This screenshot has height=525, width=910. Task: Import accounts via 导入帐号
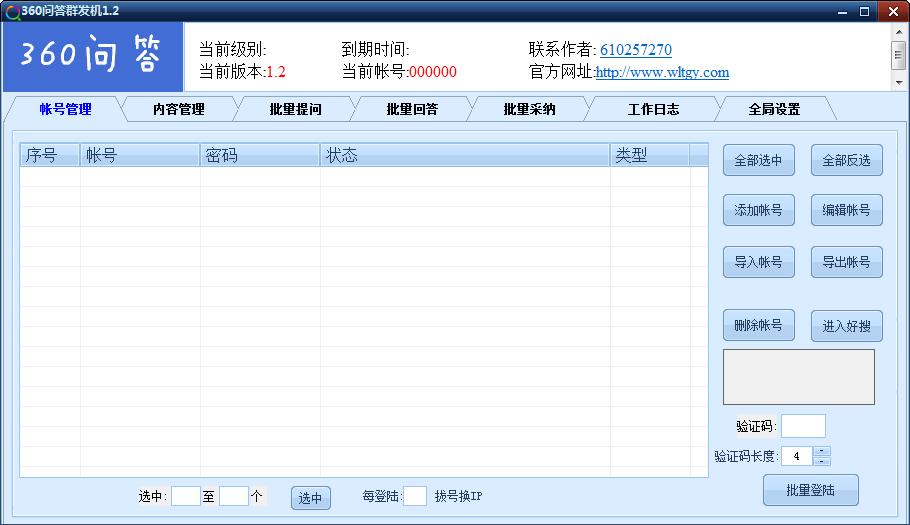[x=759, y=262]
